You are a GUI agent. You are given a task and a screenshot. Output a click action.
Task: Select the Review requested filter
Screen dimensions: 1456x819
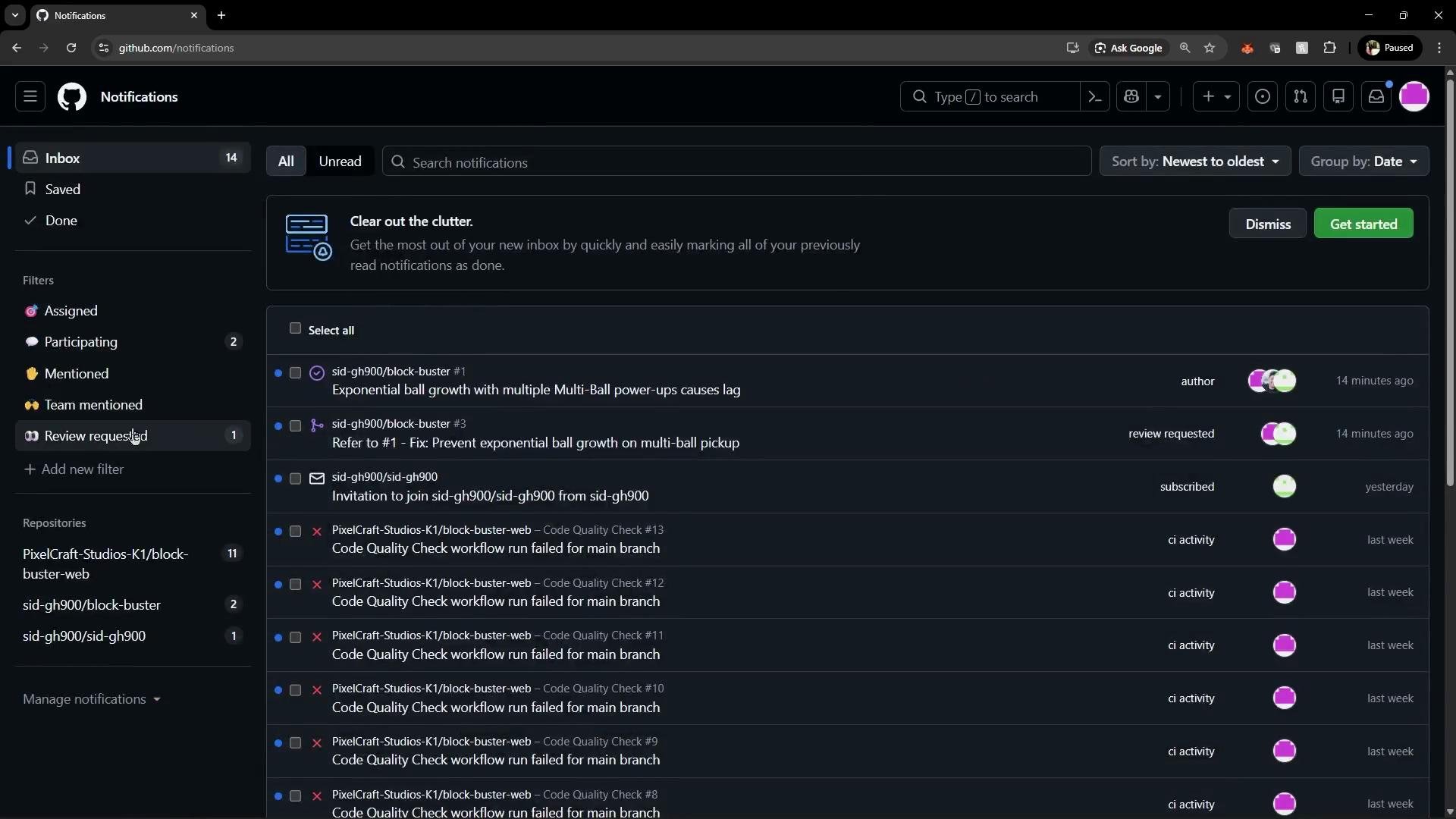pyautogui.click(x=133, y=436)
